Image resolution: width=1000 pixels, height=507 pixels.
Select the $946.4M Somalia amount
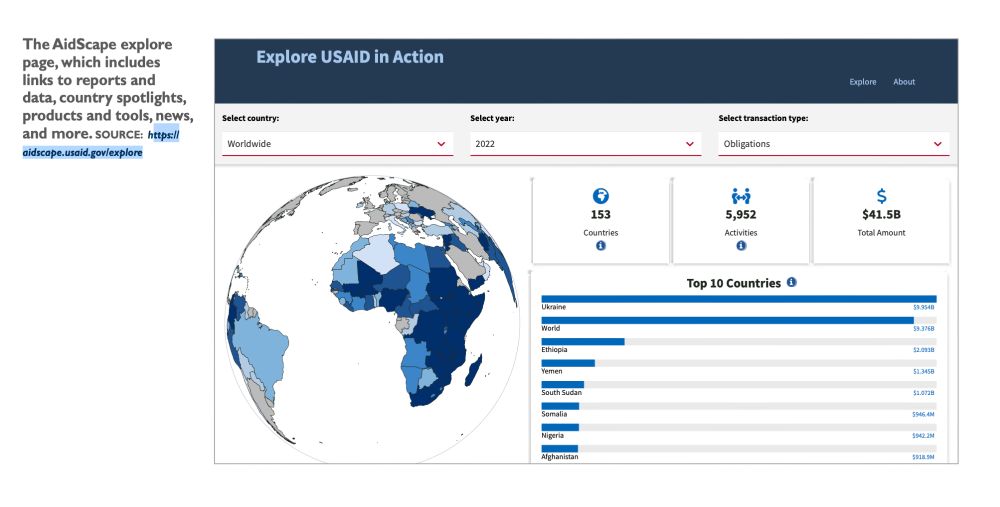pos(923,415)
